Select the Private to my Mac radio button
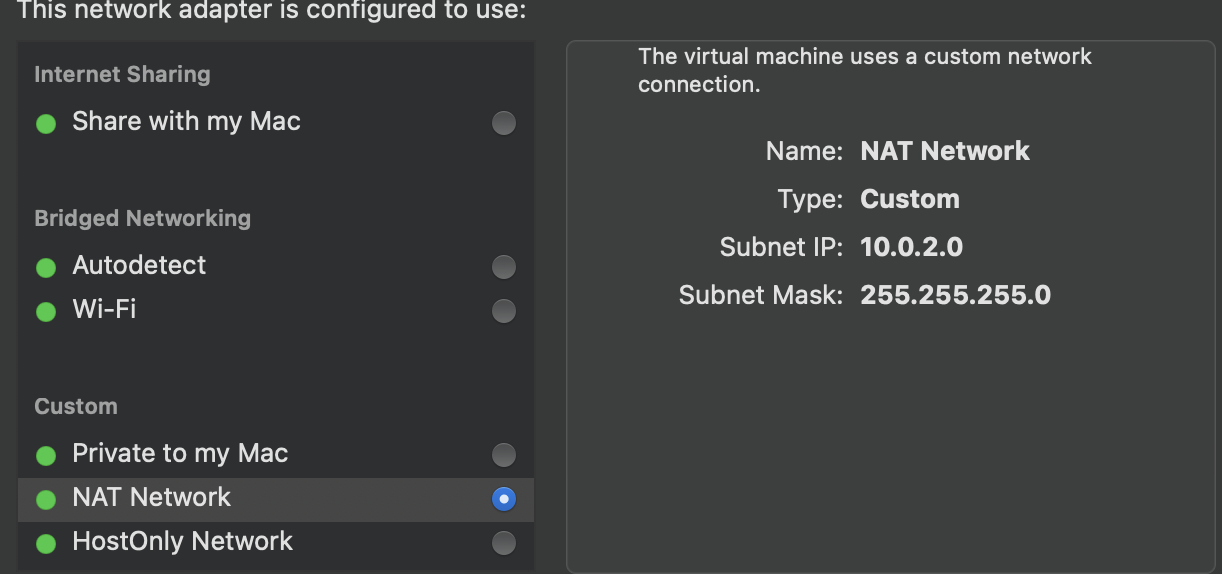Viewport: 1222px width, 574px height. coord(504,455)
